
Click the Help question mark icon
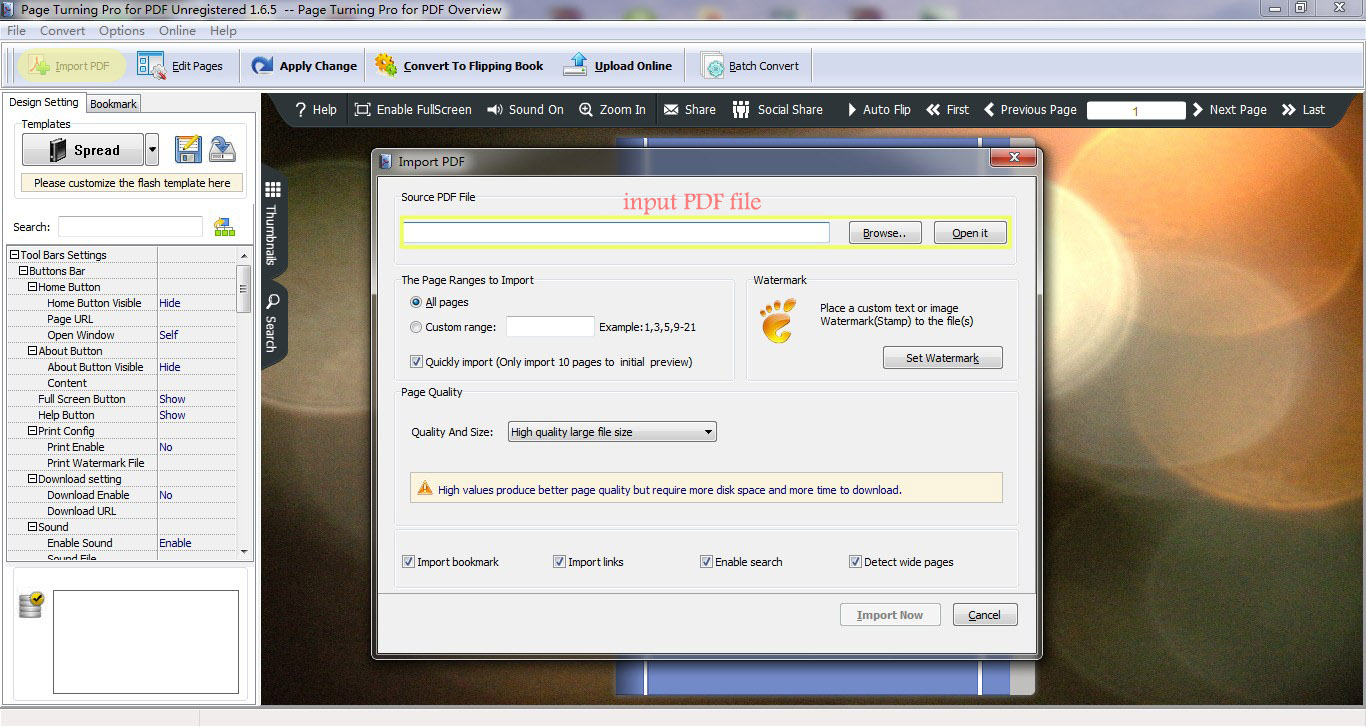pyautogui.click(x=300, y=110)
